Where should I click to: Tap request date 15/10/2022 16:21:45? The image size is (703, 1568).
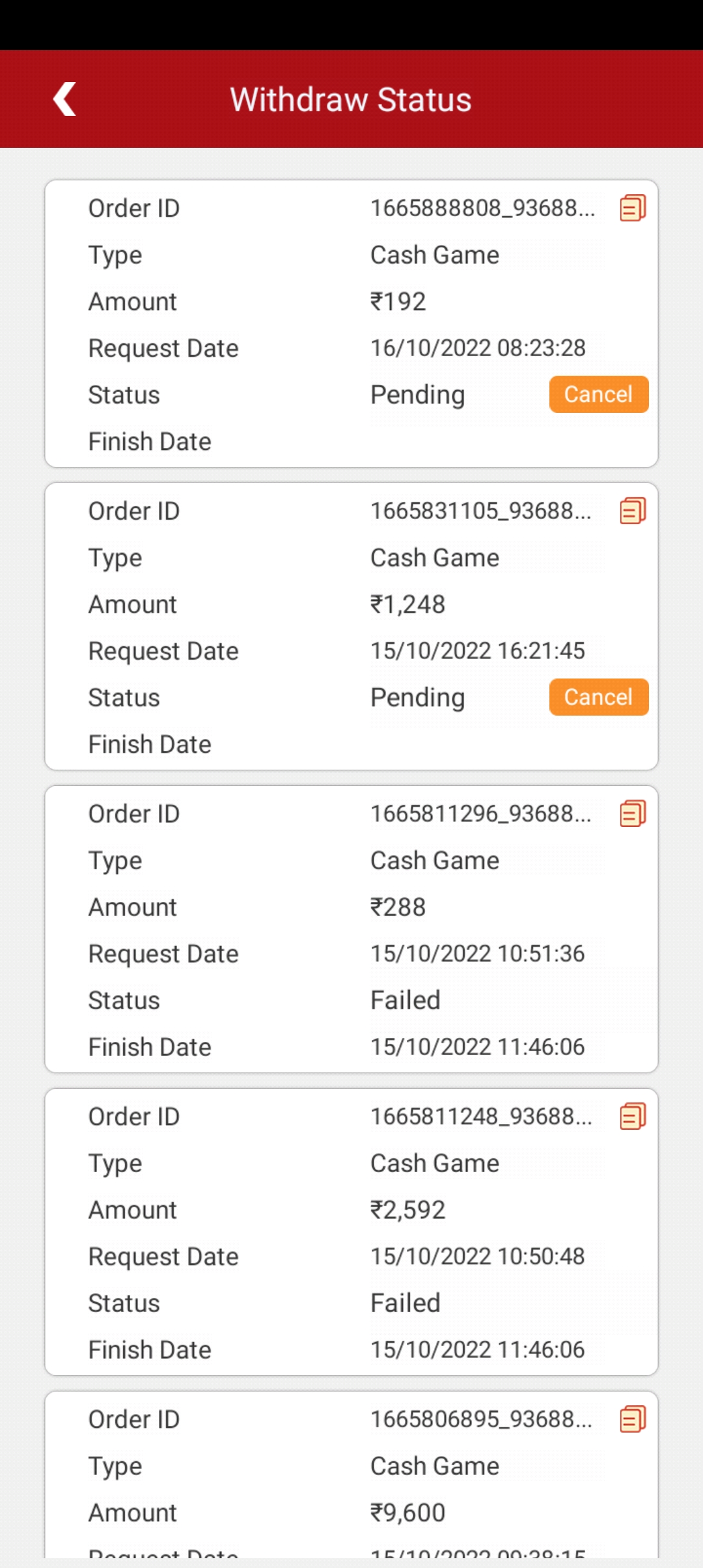click(478, 651)
